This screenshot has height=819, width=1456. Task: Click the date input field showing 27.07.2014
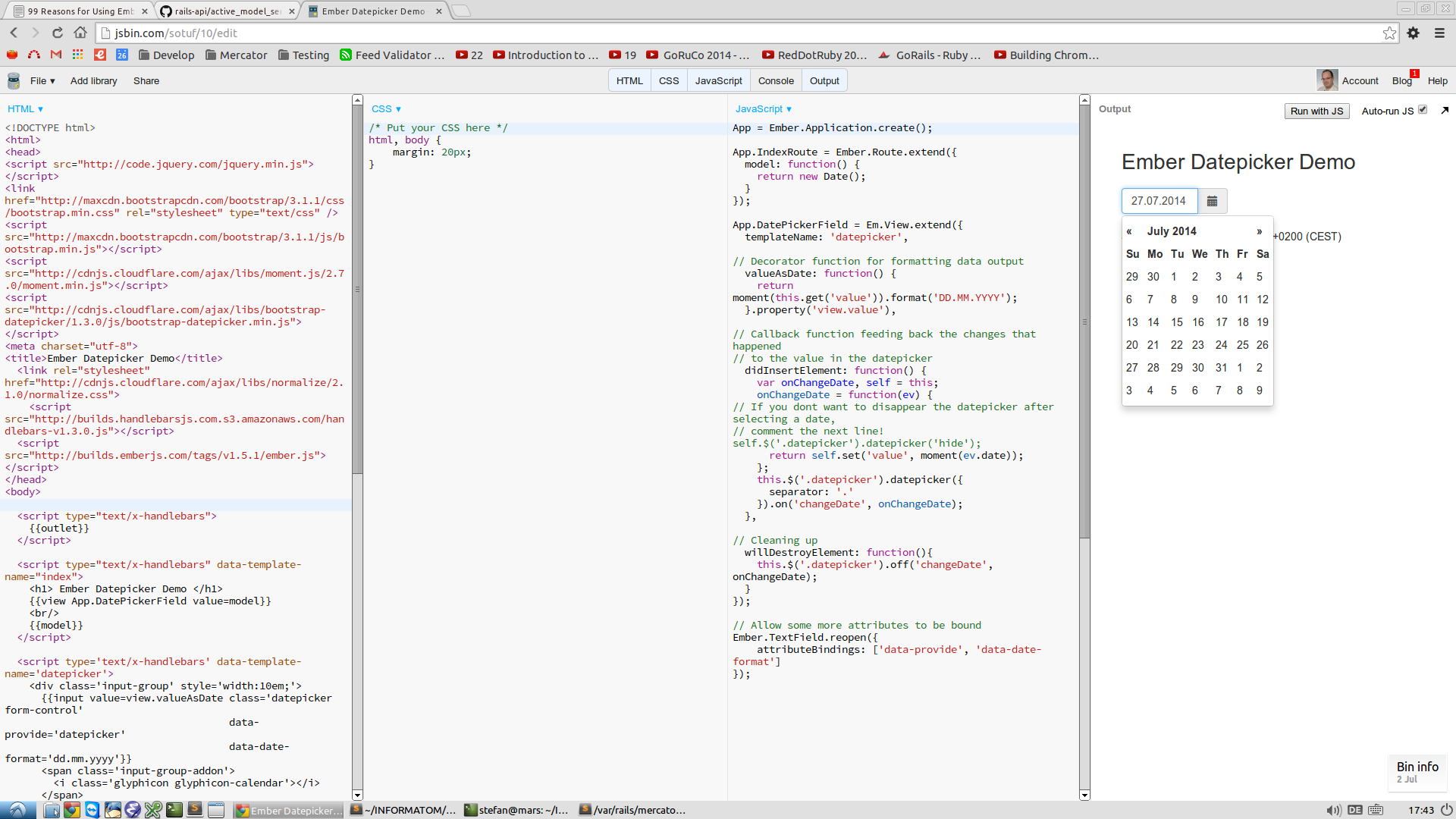pos(1159,201)
